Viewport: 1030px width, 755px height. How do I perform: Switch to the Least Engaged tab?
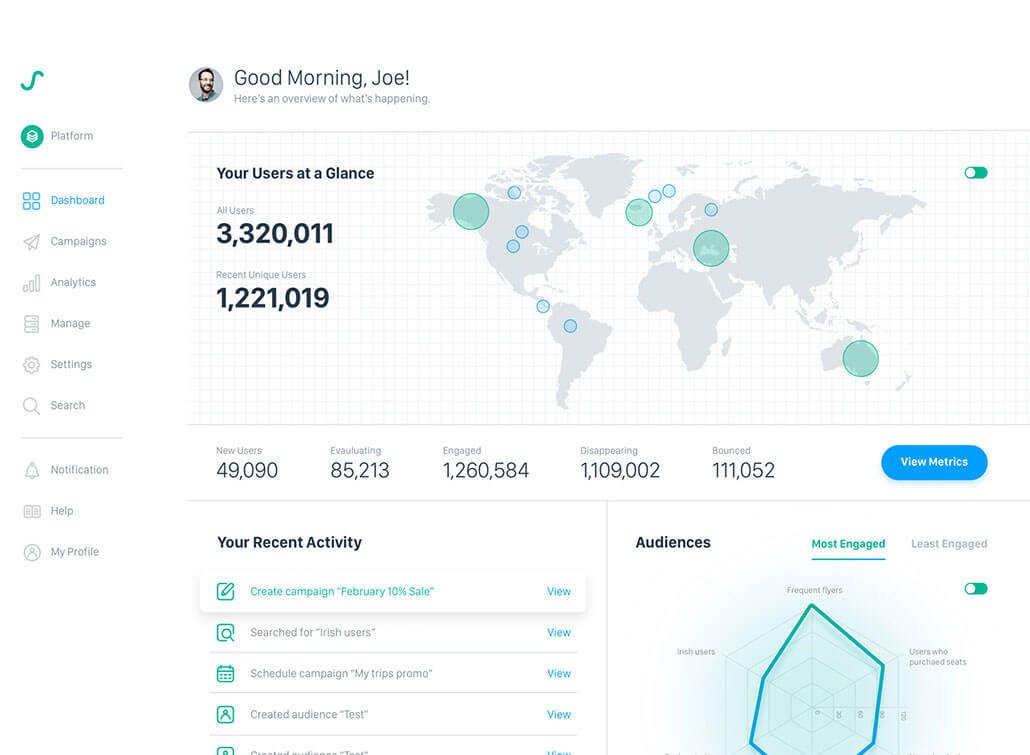tap(948, 543)
